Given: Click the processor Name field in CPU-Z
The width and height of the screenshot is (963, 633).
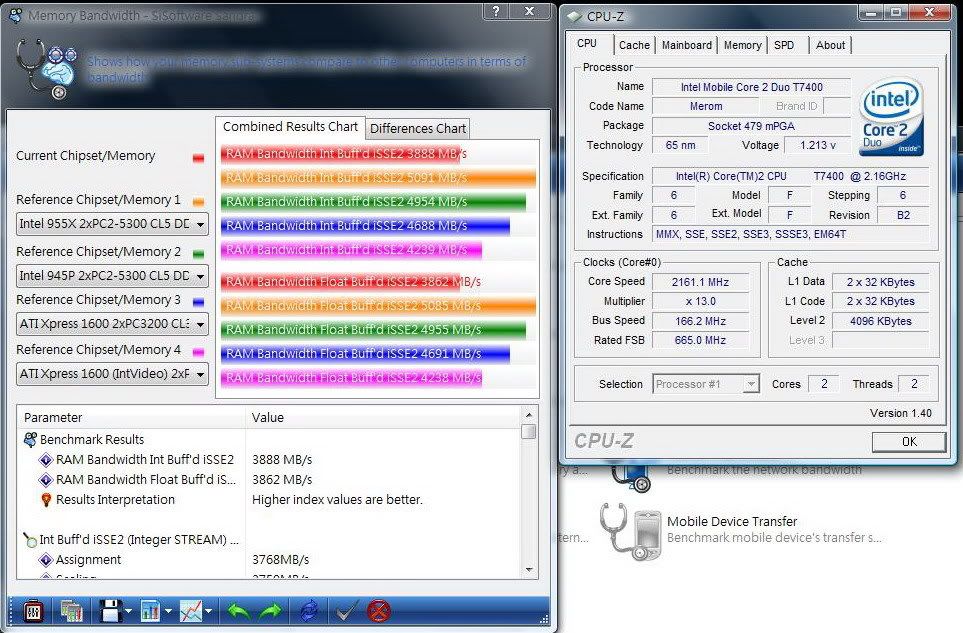Looking at the screenshot, I should pyautogui.click(x=752, y=87).
